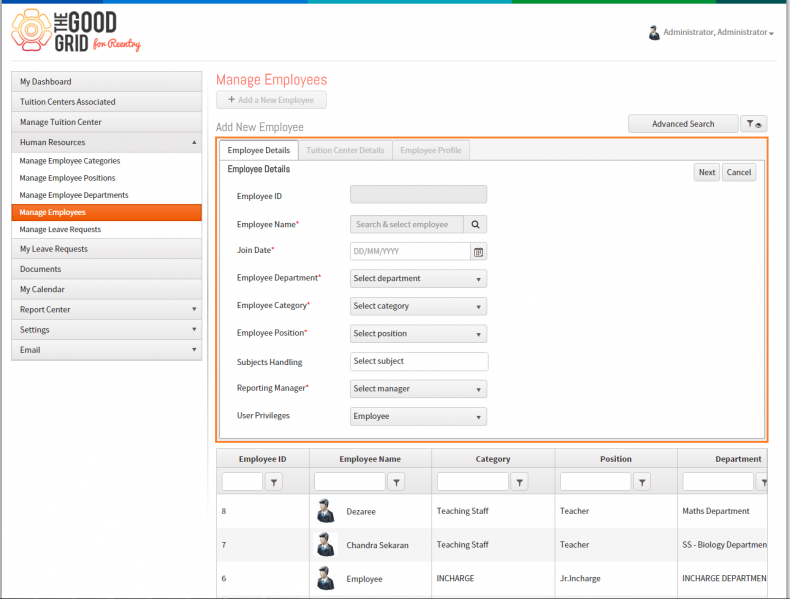790x599 pixels.
Task: Sort by the Employee ID column header
Action: [262, 459]
